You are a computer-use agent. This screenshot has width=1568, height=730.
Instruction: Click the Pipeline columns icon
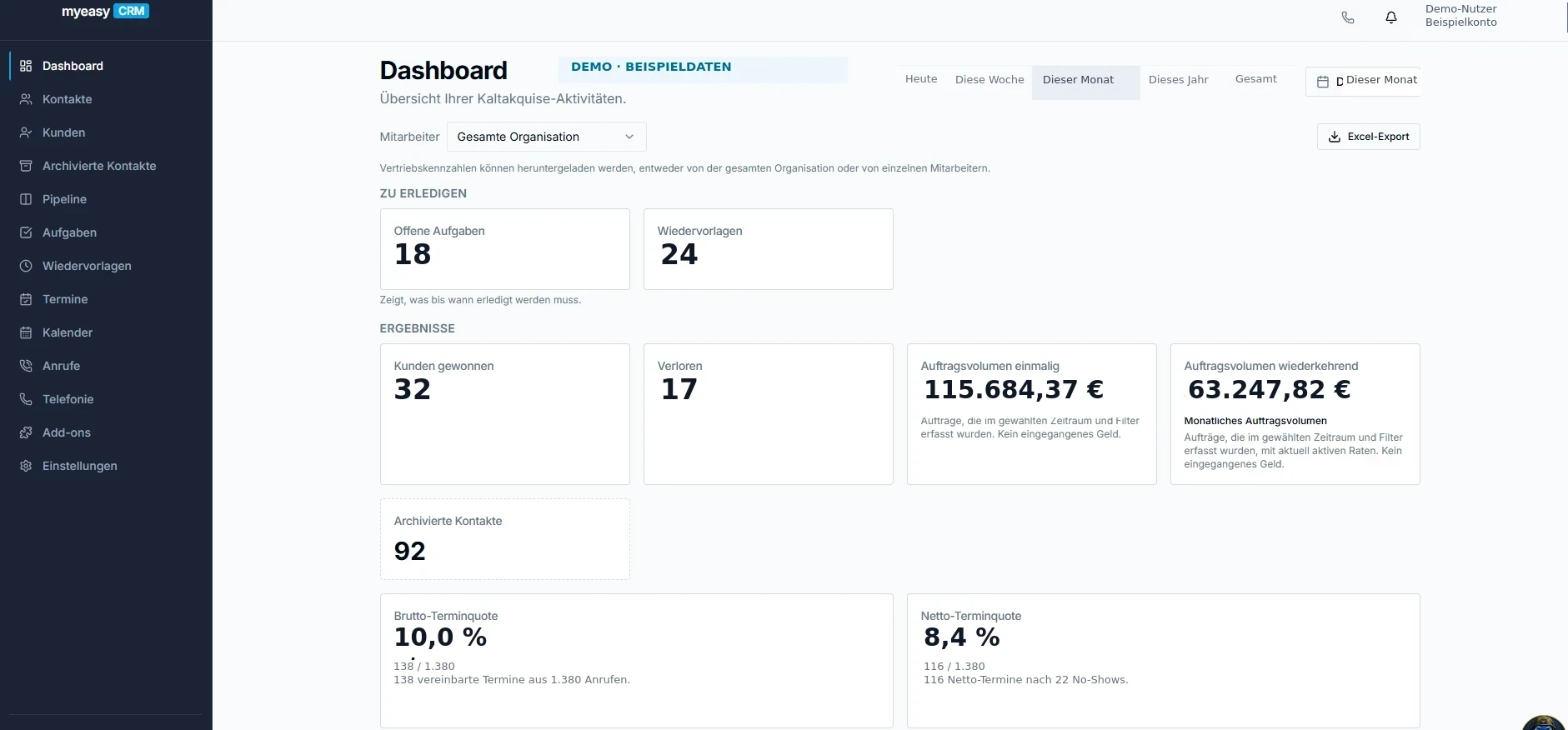coord(26,199)
